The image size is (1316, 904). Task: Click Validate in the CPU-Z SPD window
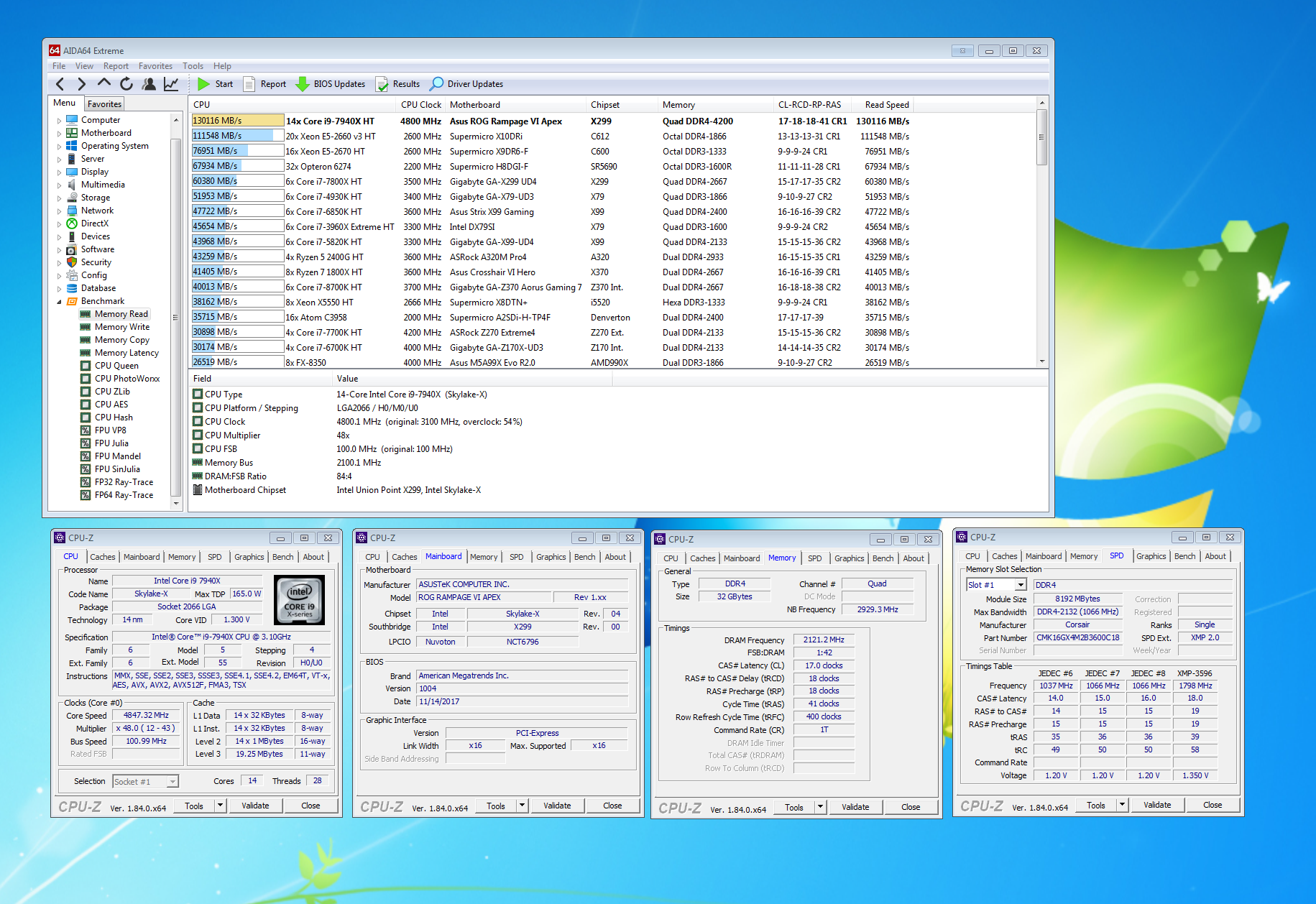pos(1157,805)
